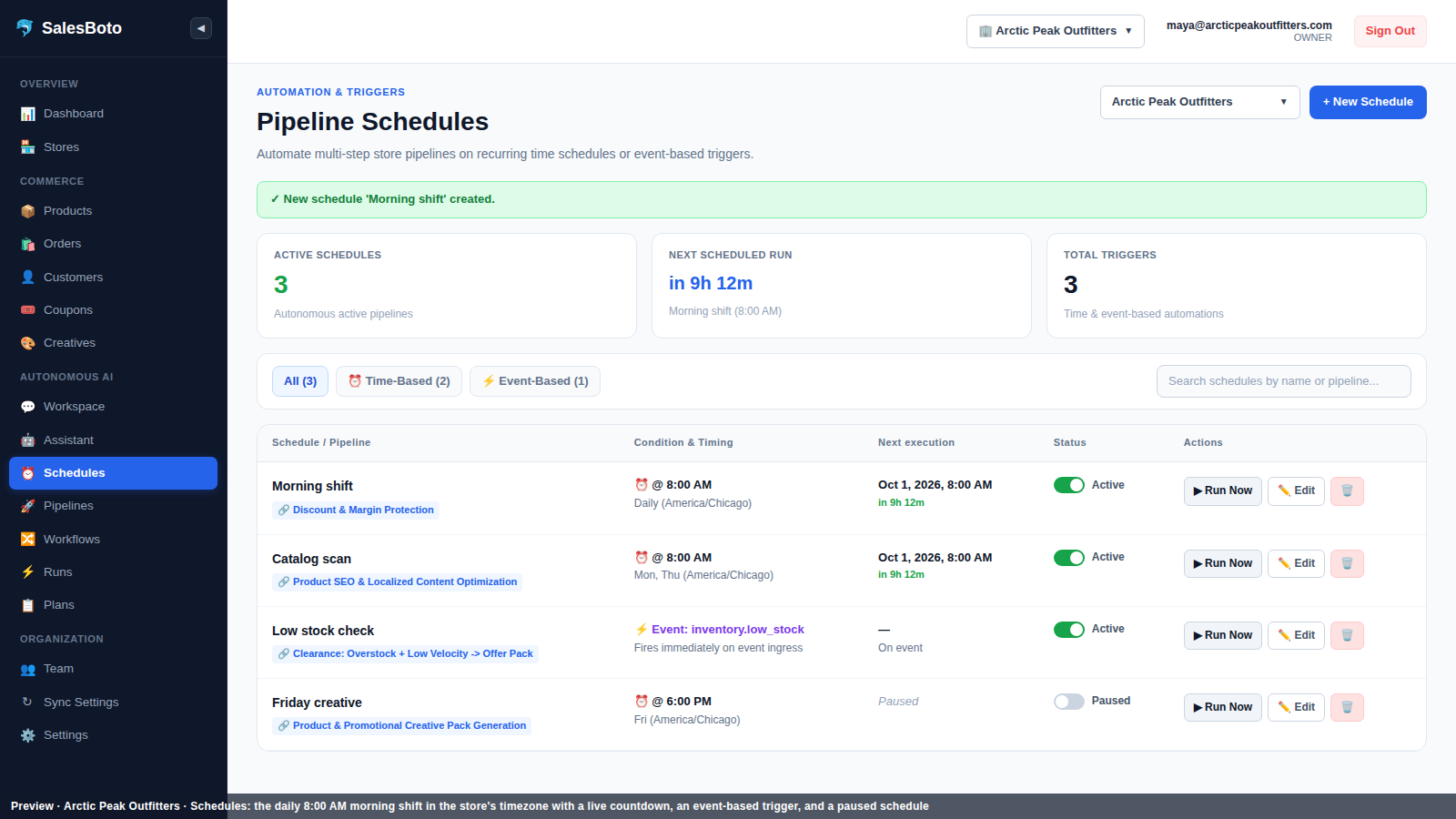Image resolution: width=1456 pixels, height=819 pixels.
Task: Edit the Low stock check schedule
Action: 1296,635
